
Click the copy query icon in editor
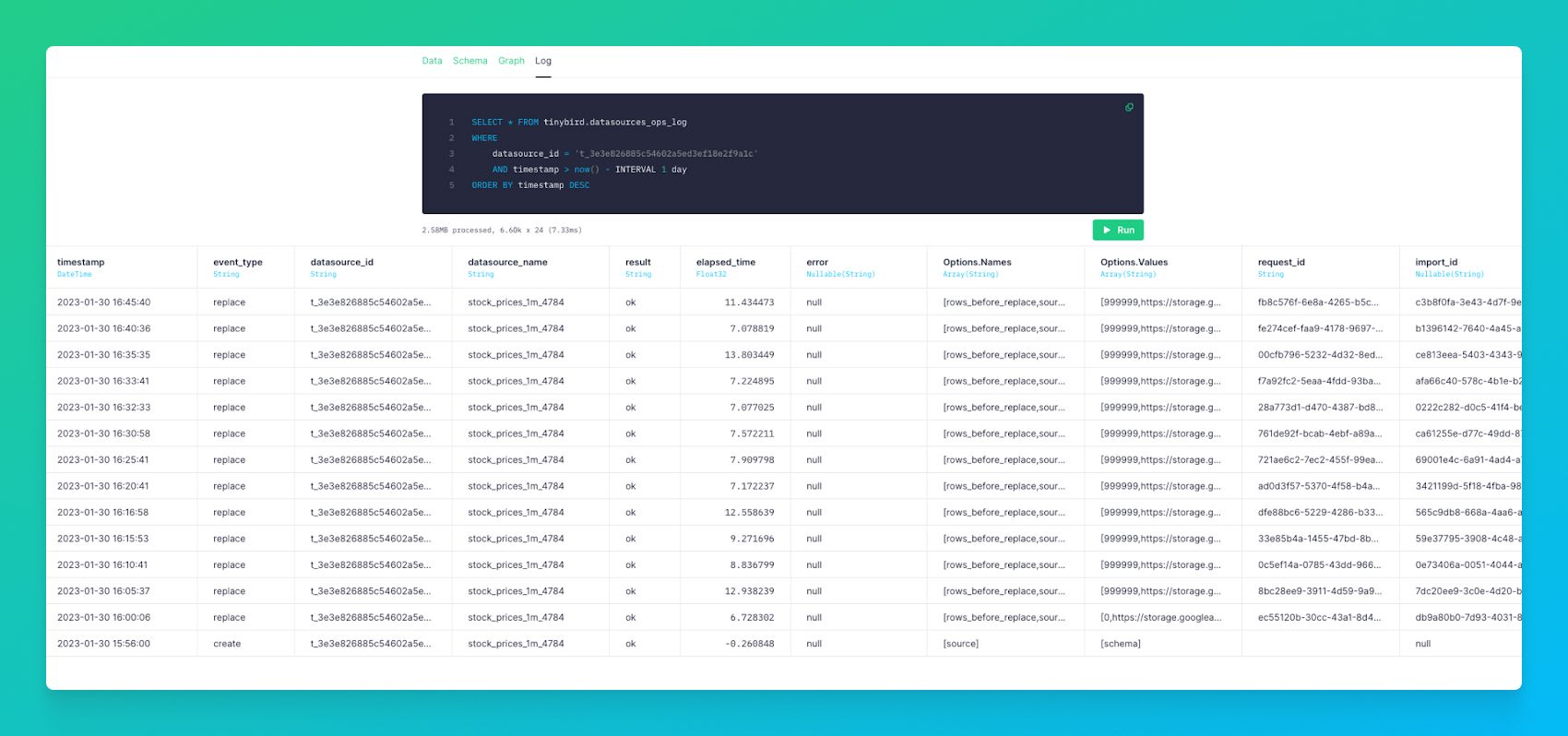click(x=1129, y=108)
